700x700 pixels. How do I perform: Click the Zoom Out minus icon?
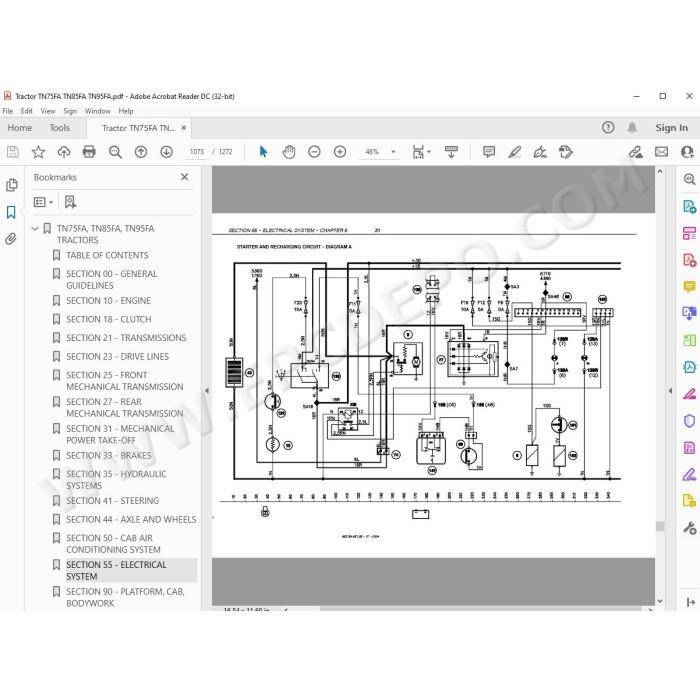pyautogui.click(x=314, y=152)
